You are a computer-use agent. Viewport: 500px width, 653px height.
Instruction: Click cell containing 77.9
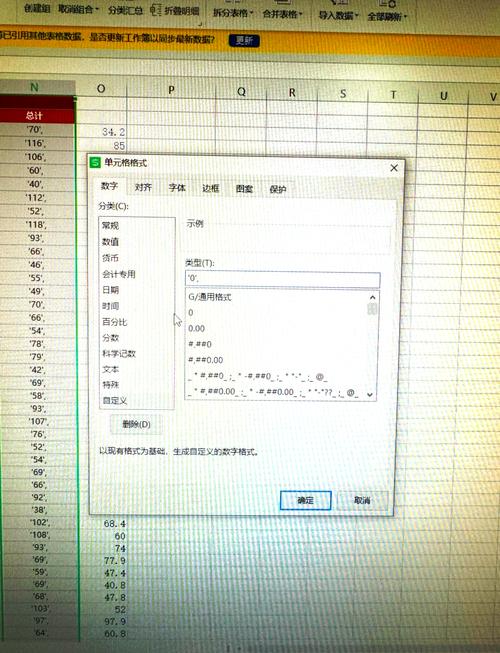[x=104, y=561]
